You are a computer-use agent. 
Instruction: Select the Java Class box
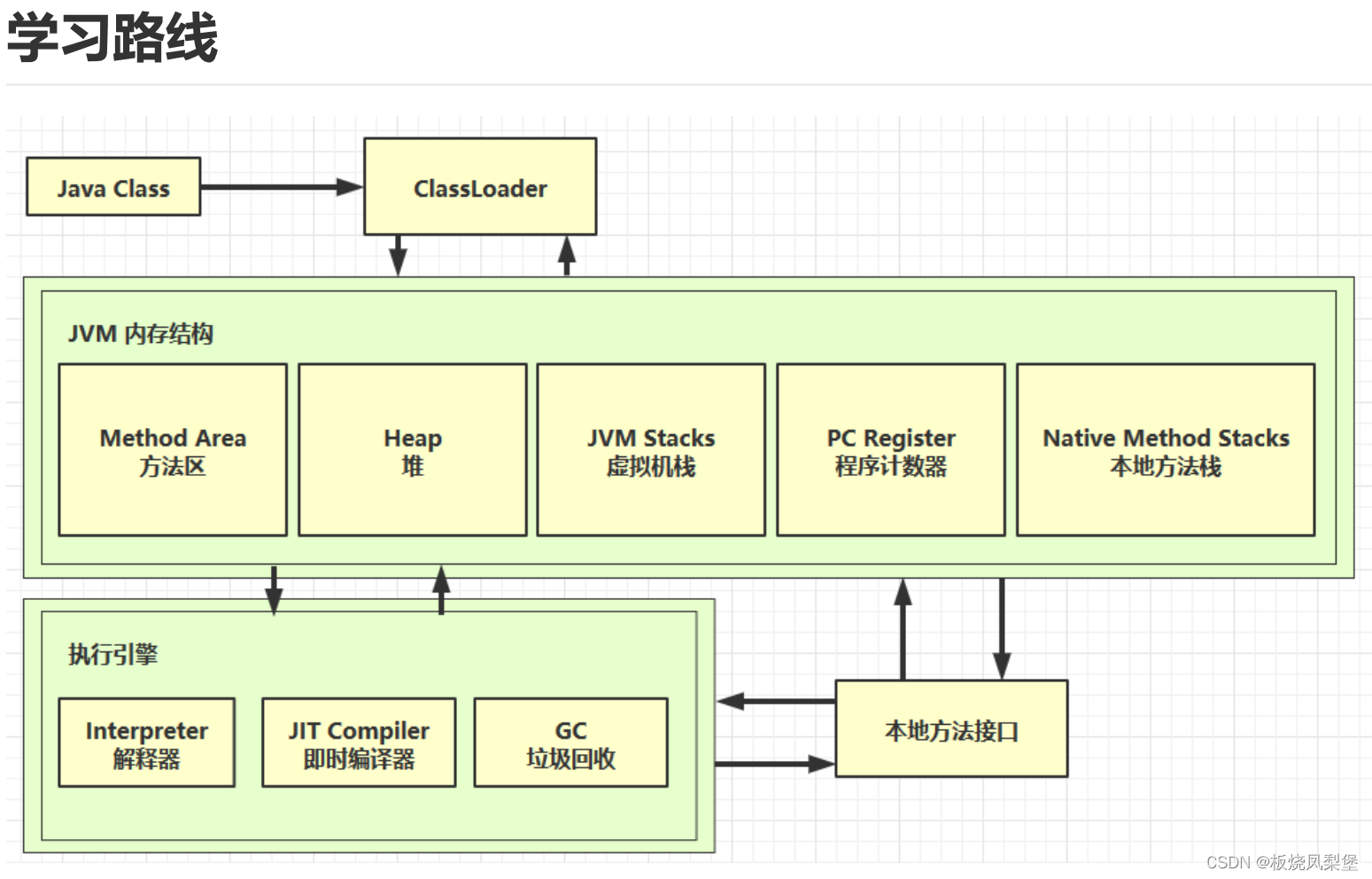pyautogui.click(x=113, y=187)
